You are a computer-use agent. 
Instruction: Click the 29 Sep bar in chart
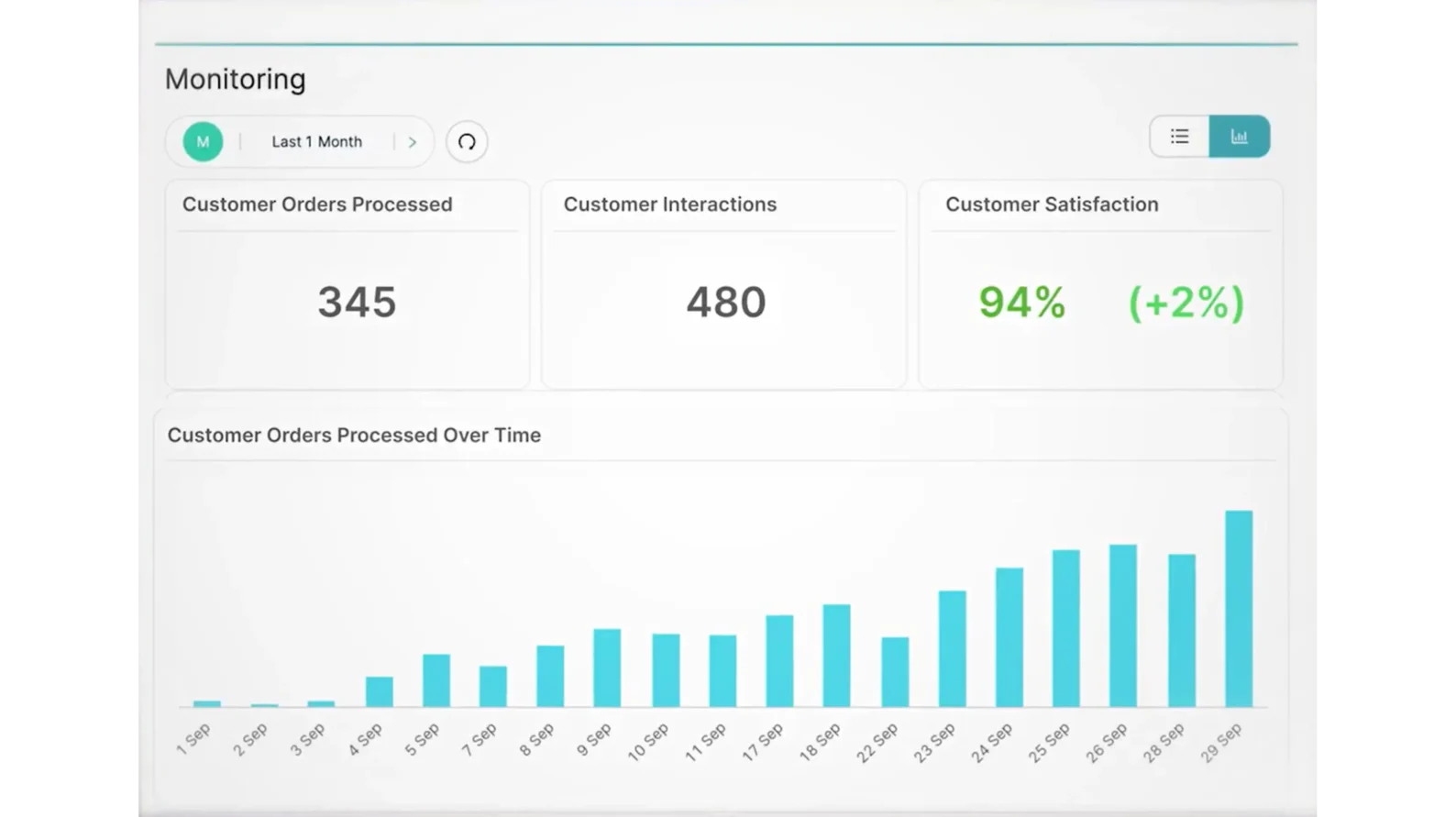[x=1239, y=609]
